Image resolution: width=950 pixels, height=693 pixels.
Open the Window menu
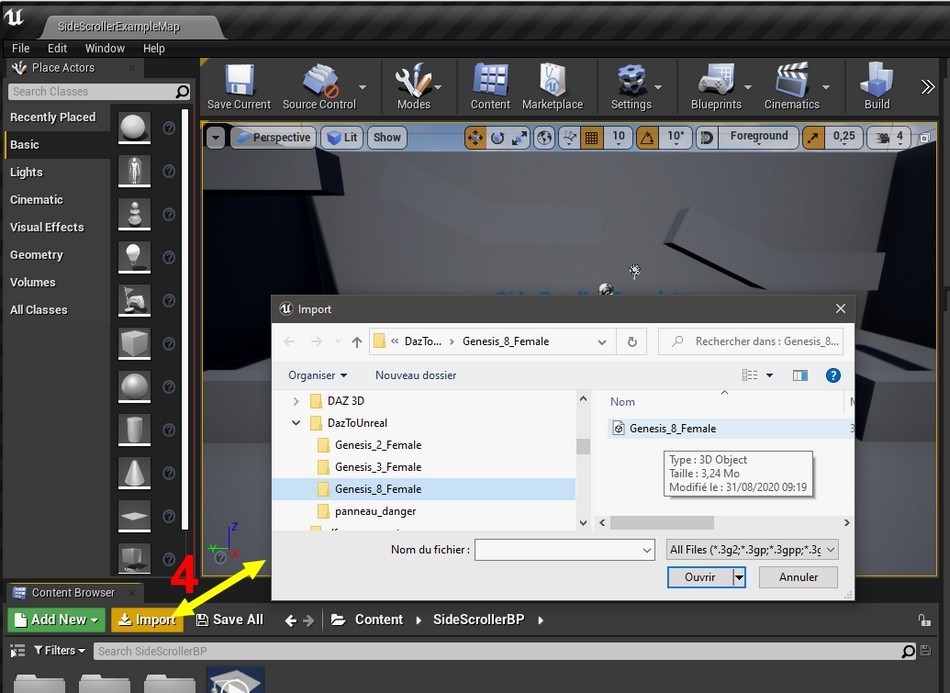tap(104, 48)
